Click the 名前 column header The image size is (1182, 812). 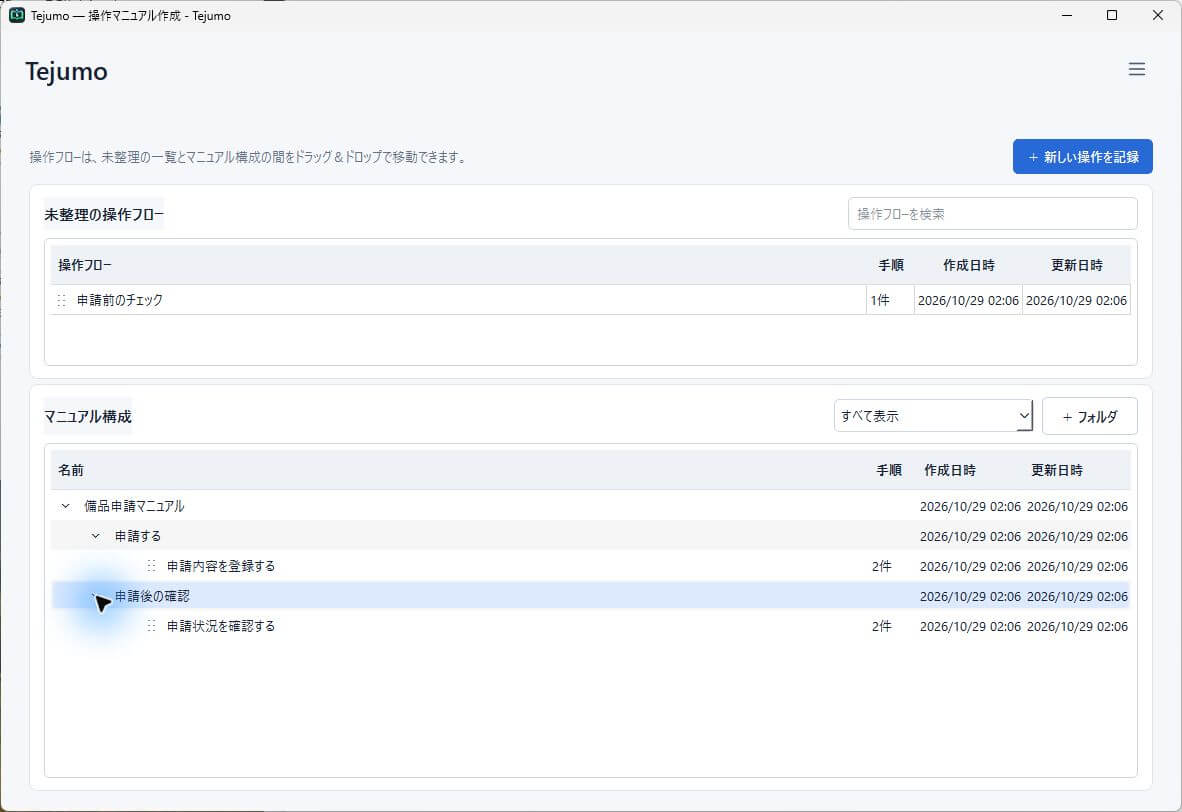tap(71, 470)
